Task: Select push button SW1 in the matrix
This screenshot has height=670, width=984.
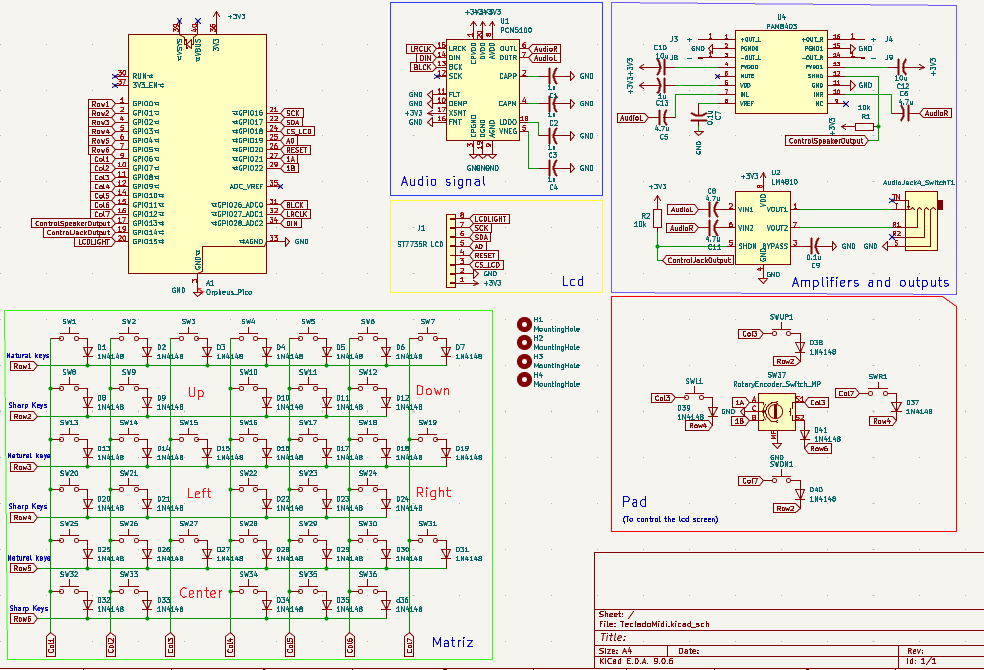Action: coord(70,337)
